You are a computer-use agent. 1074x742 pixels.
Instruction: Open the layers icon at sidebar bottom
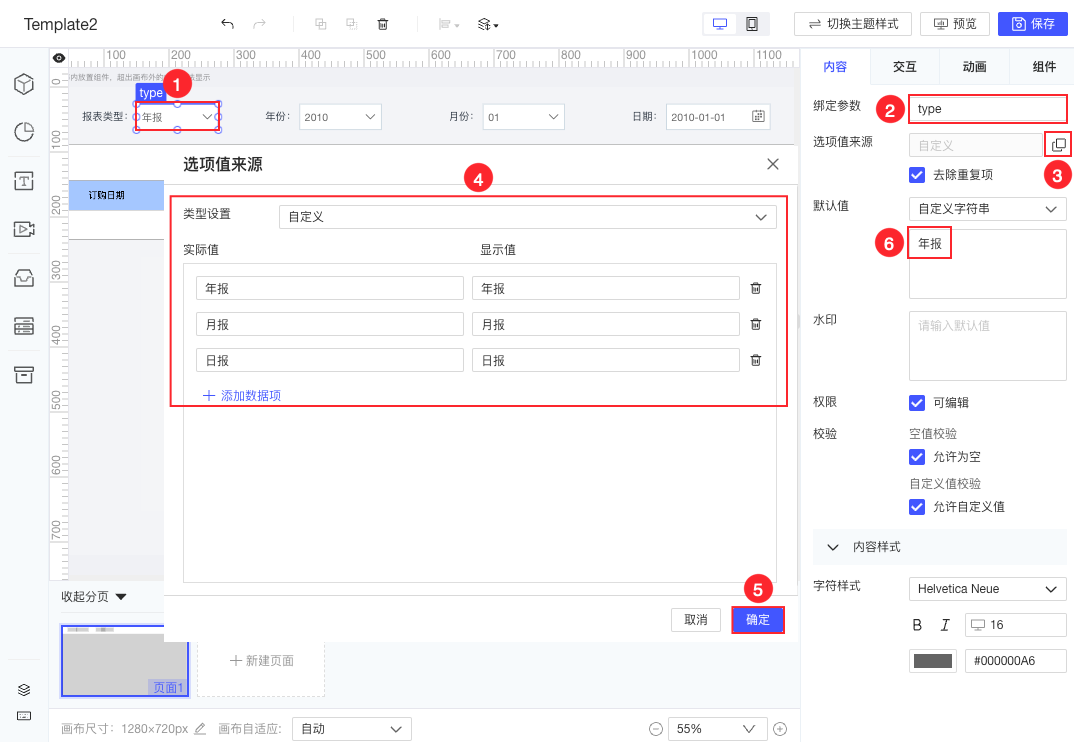point(24,689)
